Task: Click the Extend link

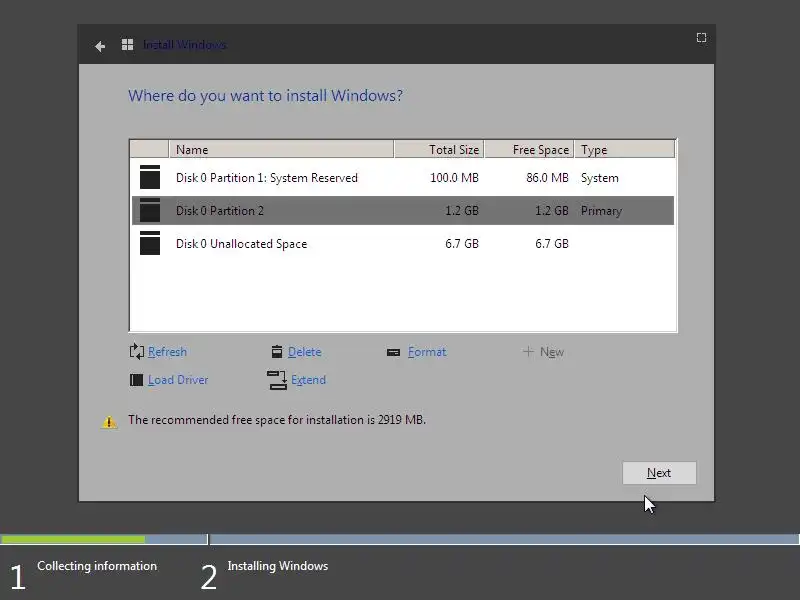Action: pyautogui.click(x=308, y=380)
